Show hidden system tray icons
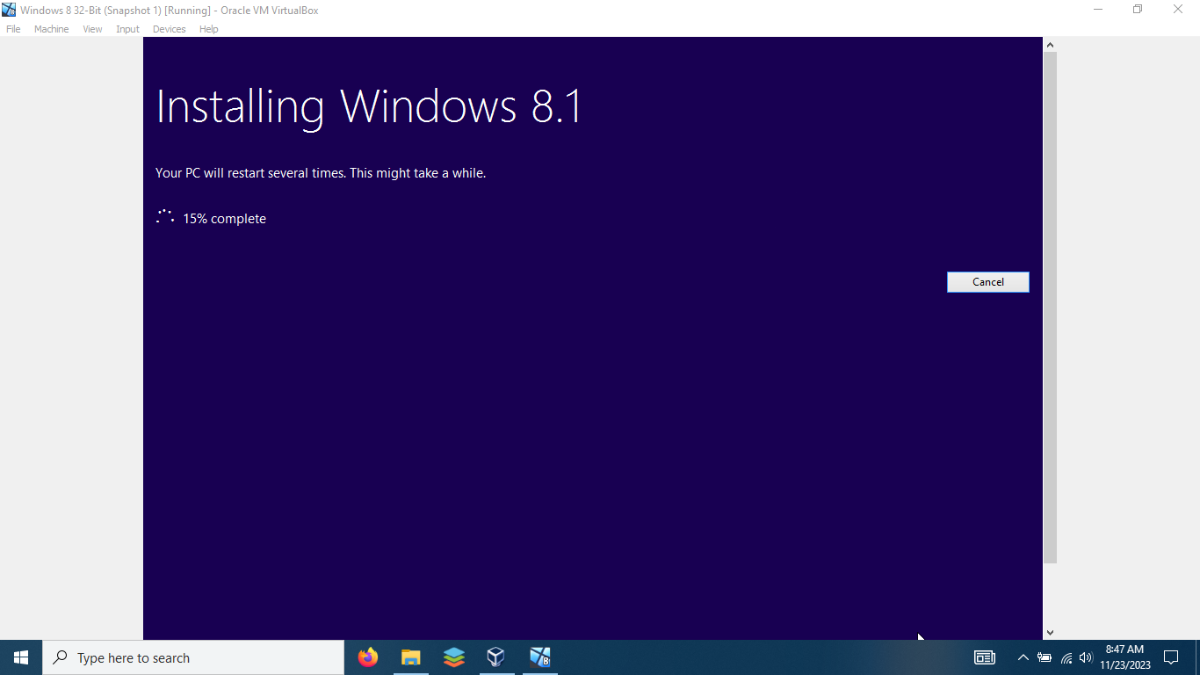The image size is (1200, 675). point(1023,657)
